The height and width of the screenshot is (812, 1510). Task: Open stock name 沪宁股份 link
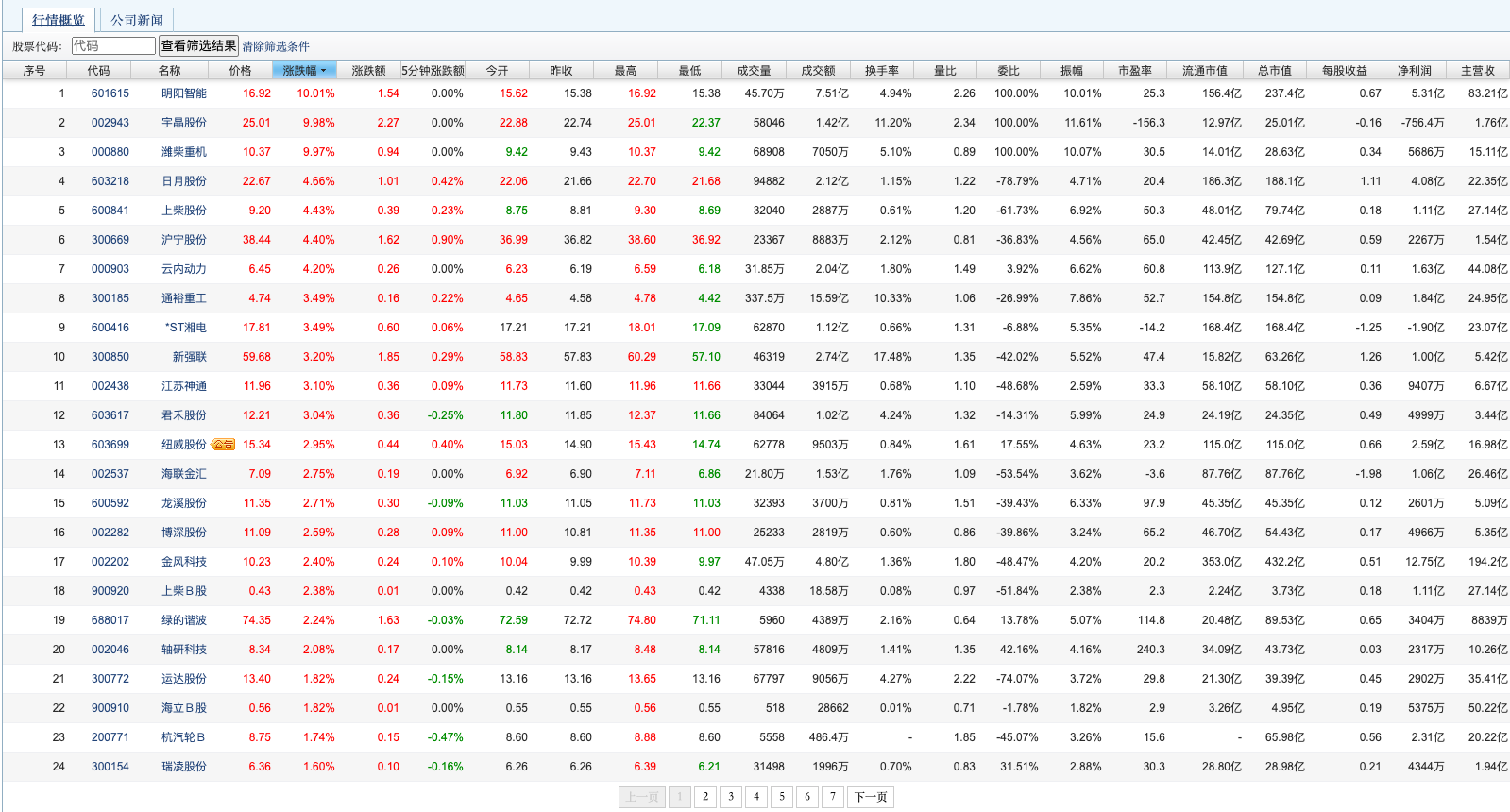[184, 240]
